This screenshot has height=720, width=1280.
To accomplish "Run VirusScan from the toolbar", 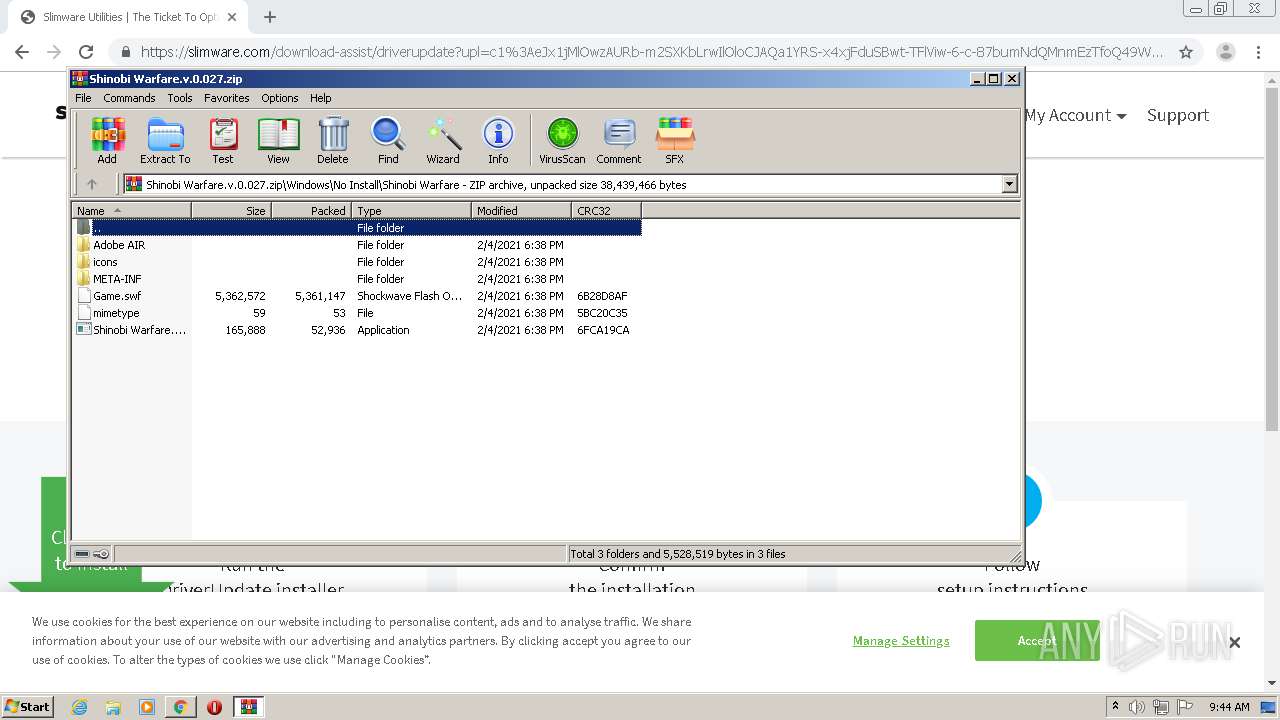I will [562, 140].
